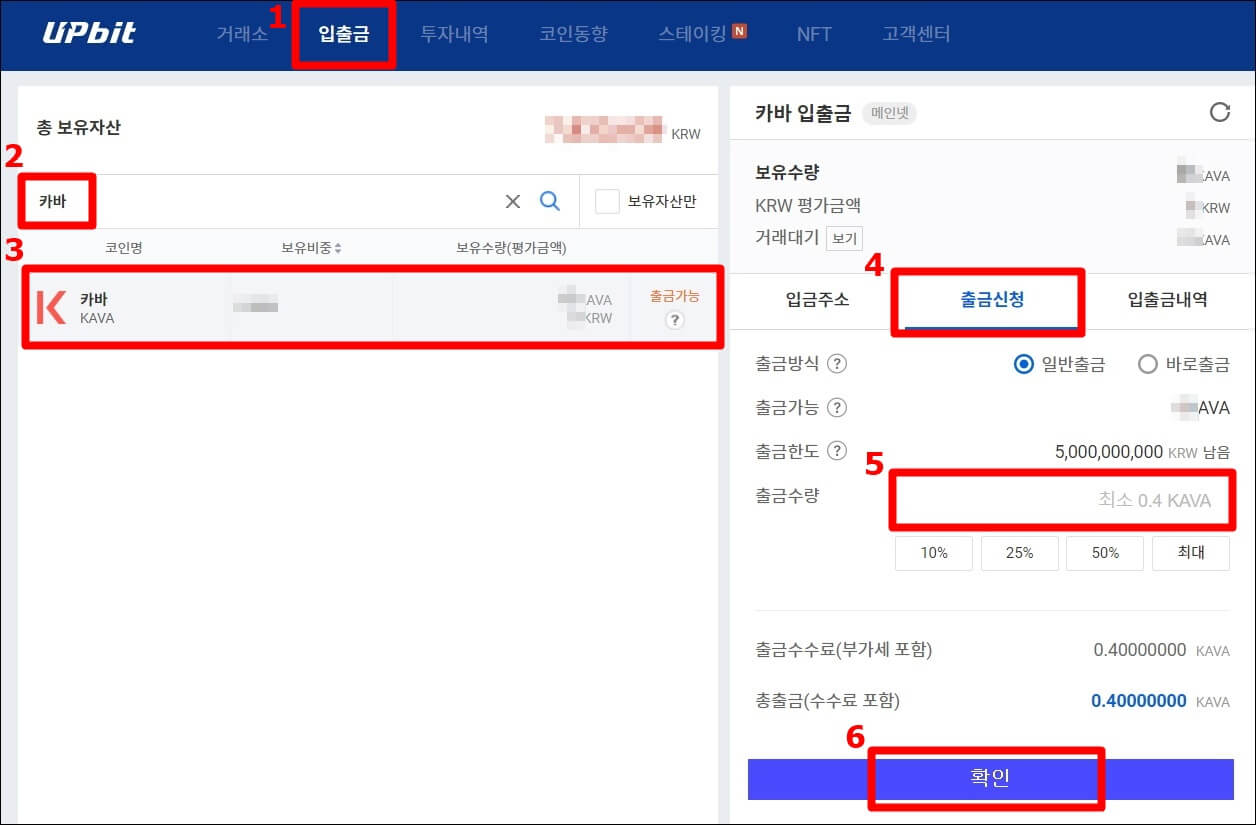The image size is (1256, 825).
Task: Click the 확인 confirm button
Action: (991, 779)
